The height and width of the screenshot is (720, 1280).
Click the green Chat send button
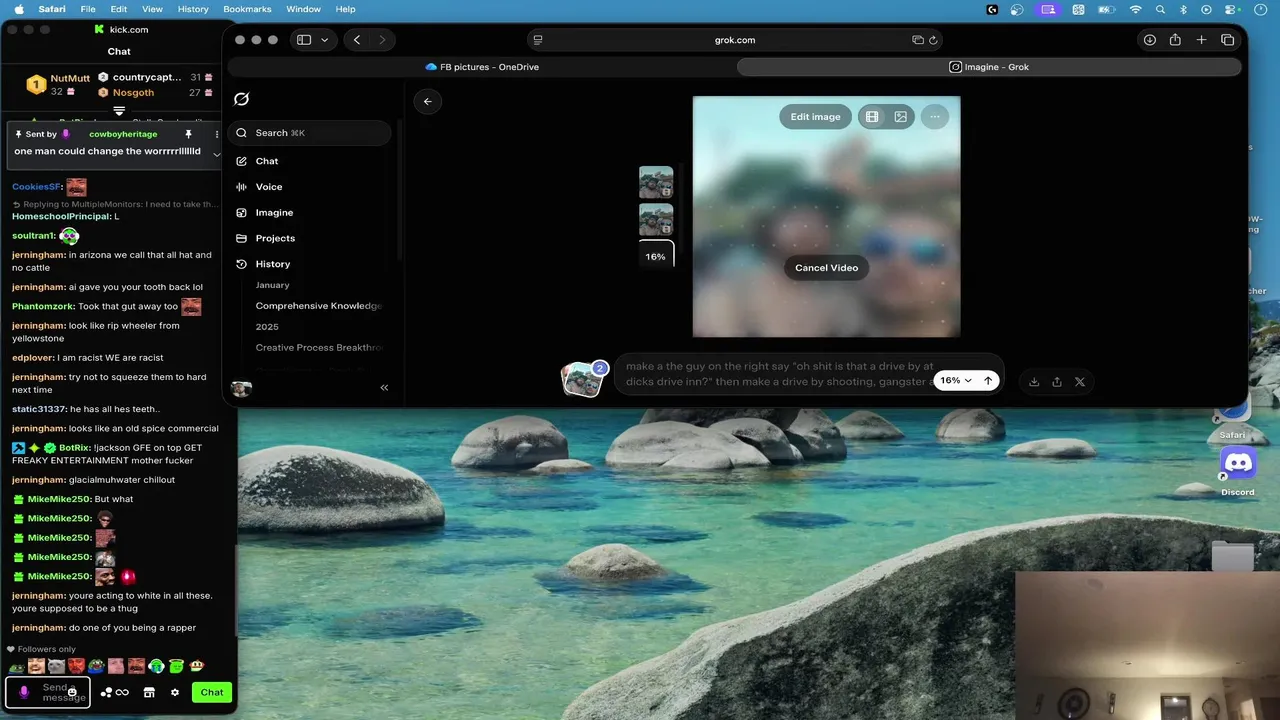tap(212, 692)
